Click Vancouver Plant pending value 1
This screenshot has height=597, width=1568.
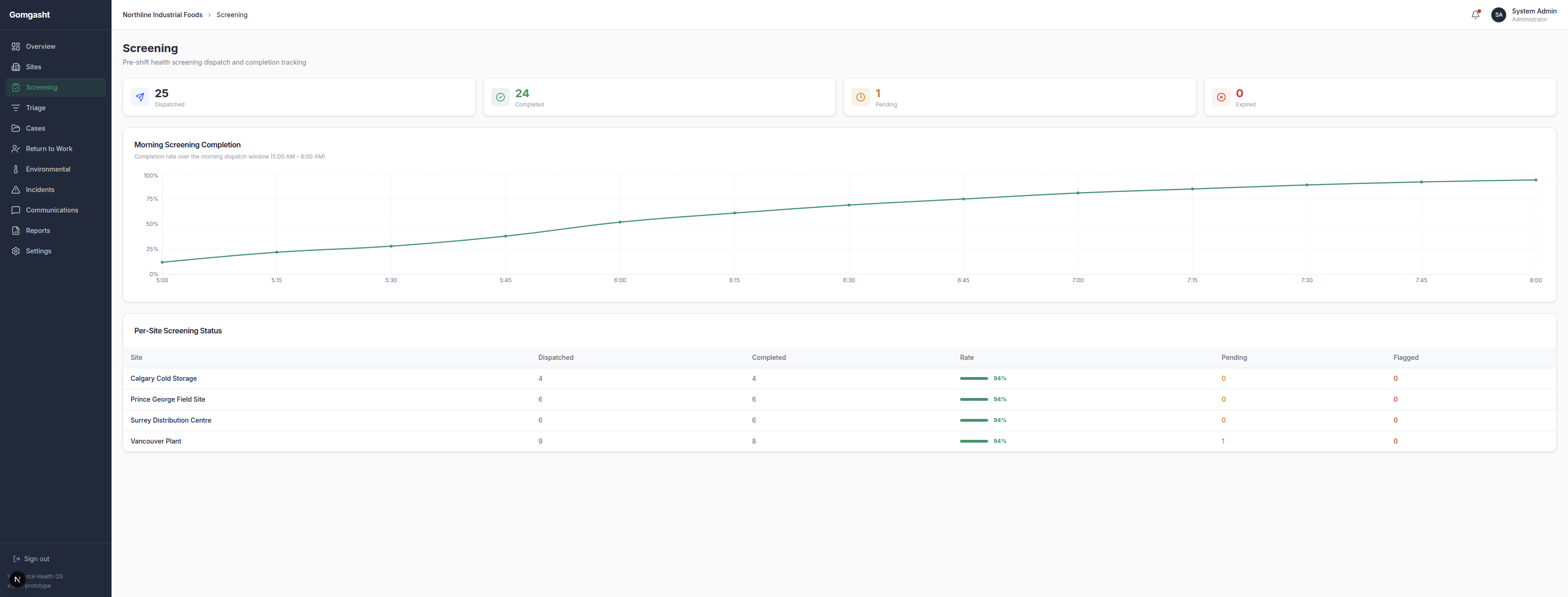pos(1223,441)
